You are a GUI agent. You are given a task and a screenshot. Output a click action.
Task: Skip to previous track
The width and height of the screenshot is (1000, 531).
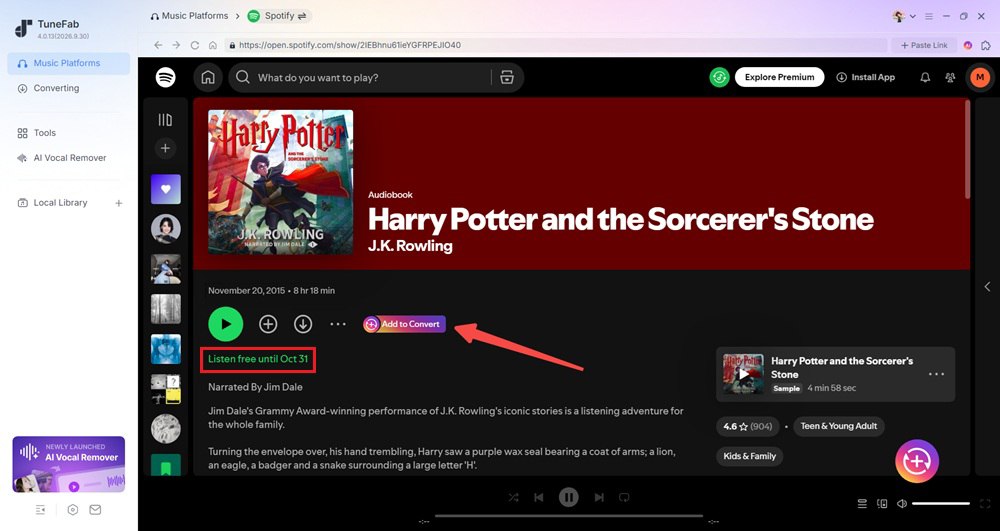pos(539,497)
